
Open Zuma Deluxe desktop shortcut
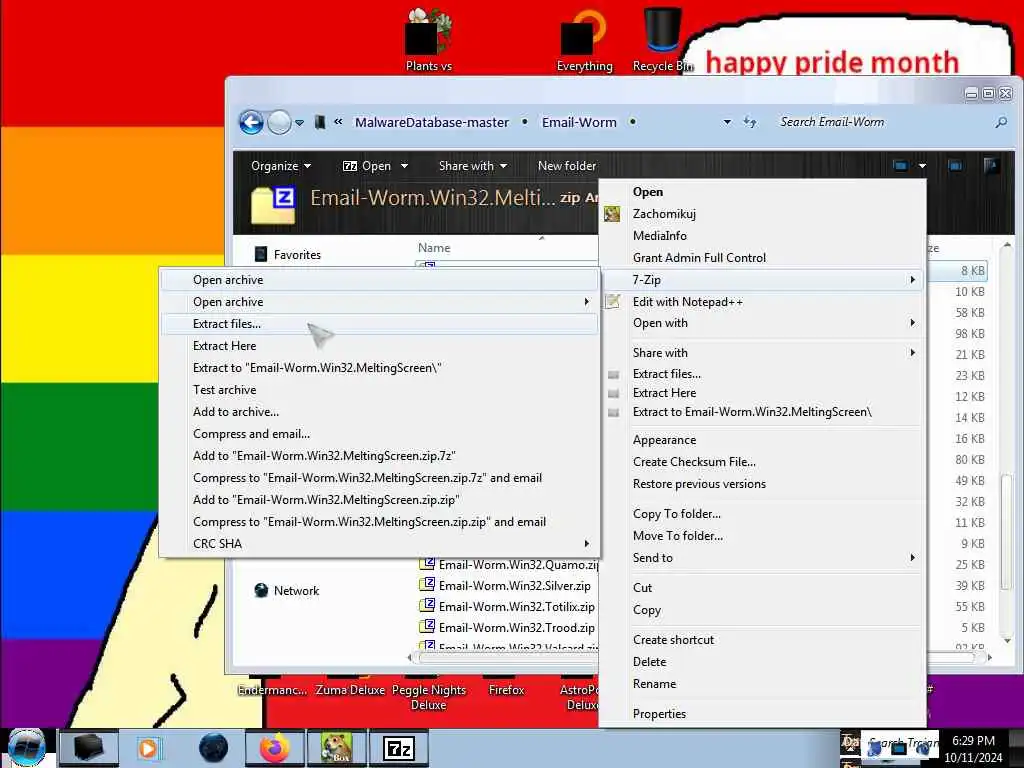350,690
